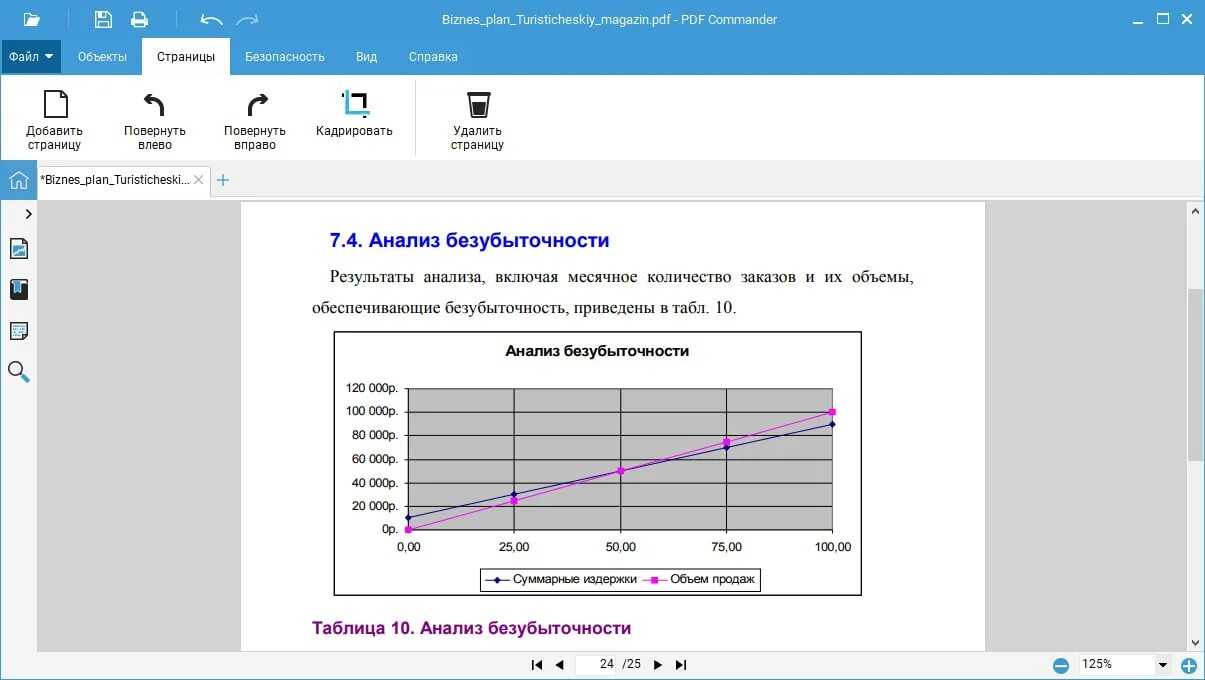Screen dimensions: 1205x680
Task: Open the Файл dropdown menu
Action: (31, 57)
